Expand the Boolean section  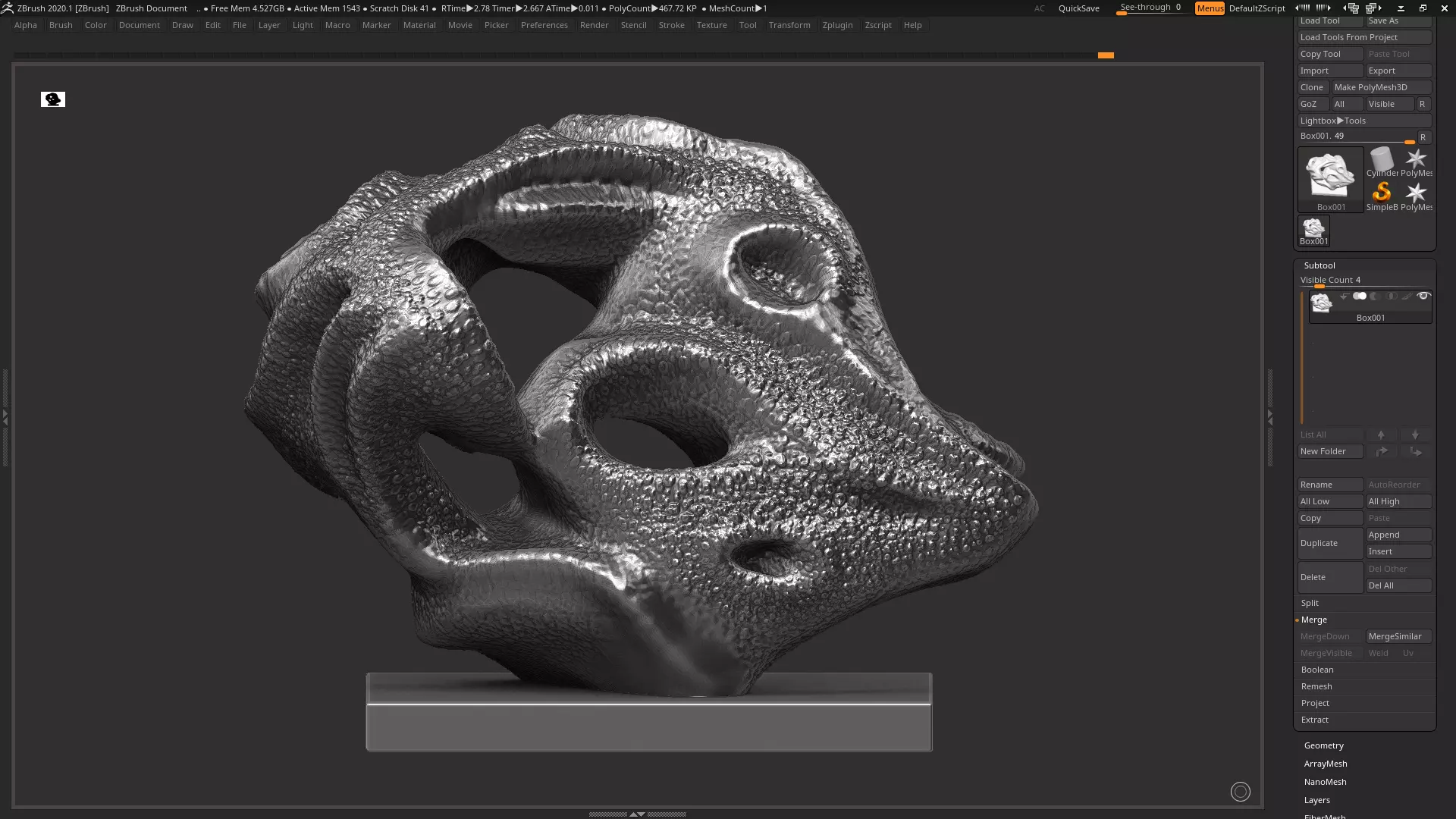pyautogui.click(x=1317, y=670)
